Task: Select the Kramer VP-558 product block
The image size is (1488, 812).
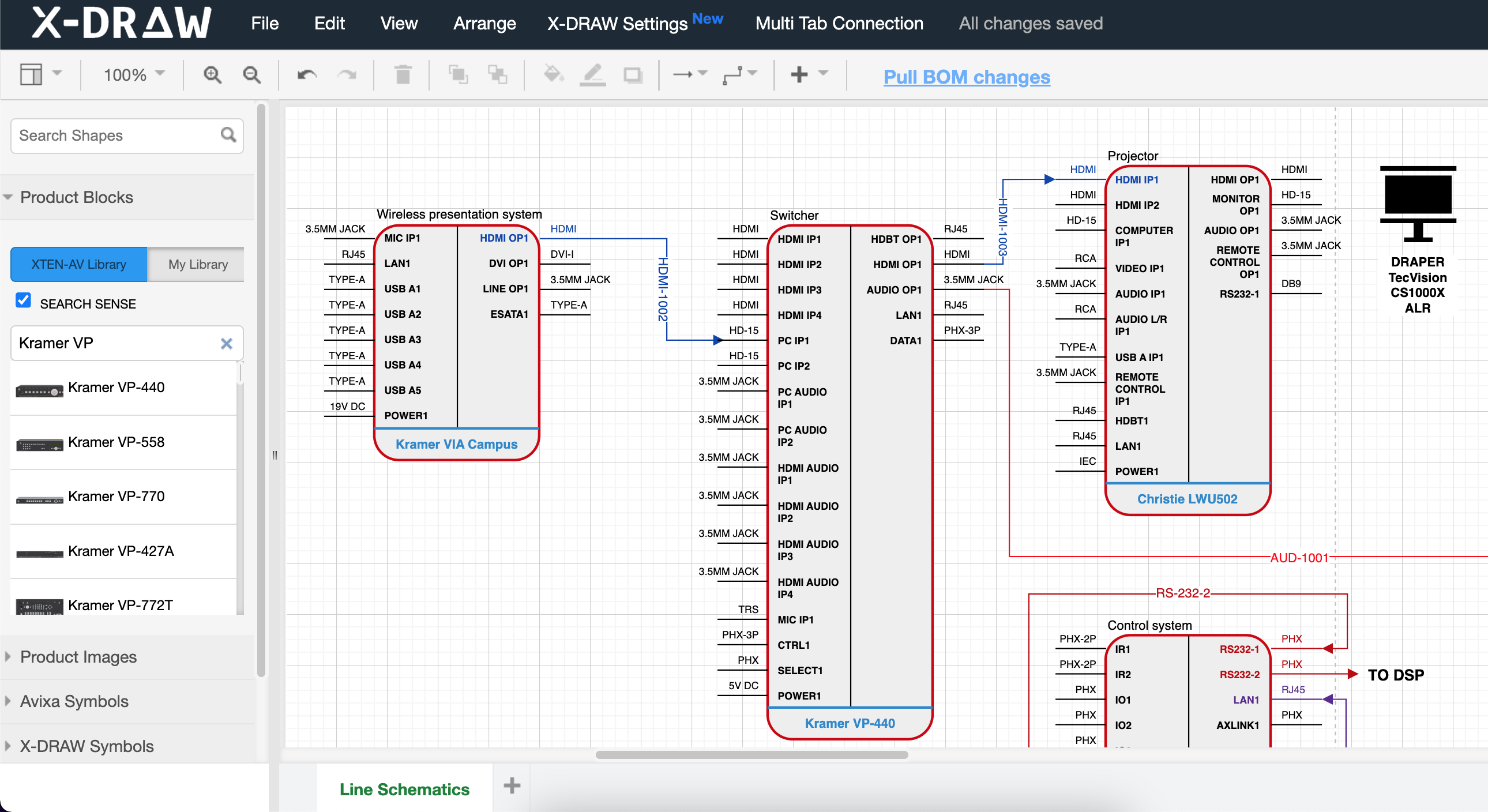Action: (x=116, y=442)
